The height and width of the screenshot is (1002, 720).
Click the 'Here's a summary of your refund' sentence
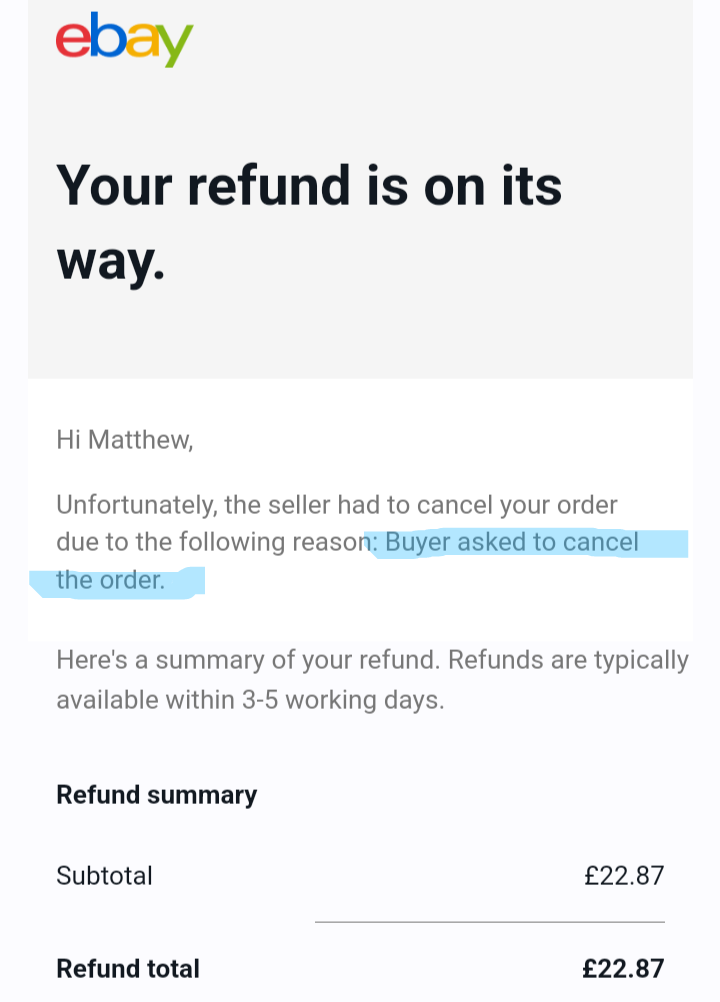click(248, 659)
